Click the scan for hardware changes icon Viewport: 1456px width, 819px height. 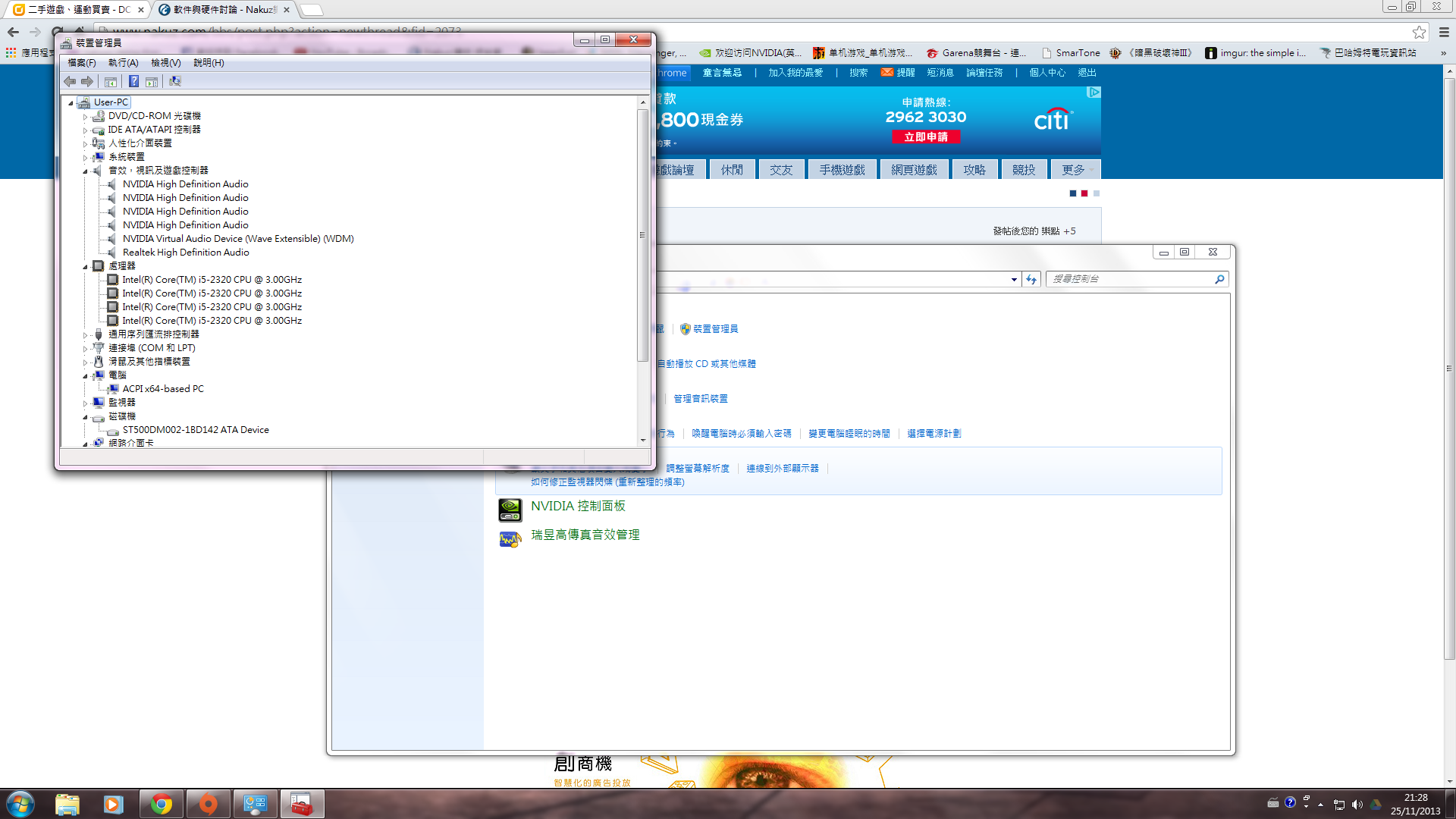click(175, 81)
